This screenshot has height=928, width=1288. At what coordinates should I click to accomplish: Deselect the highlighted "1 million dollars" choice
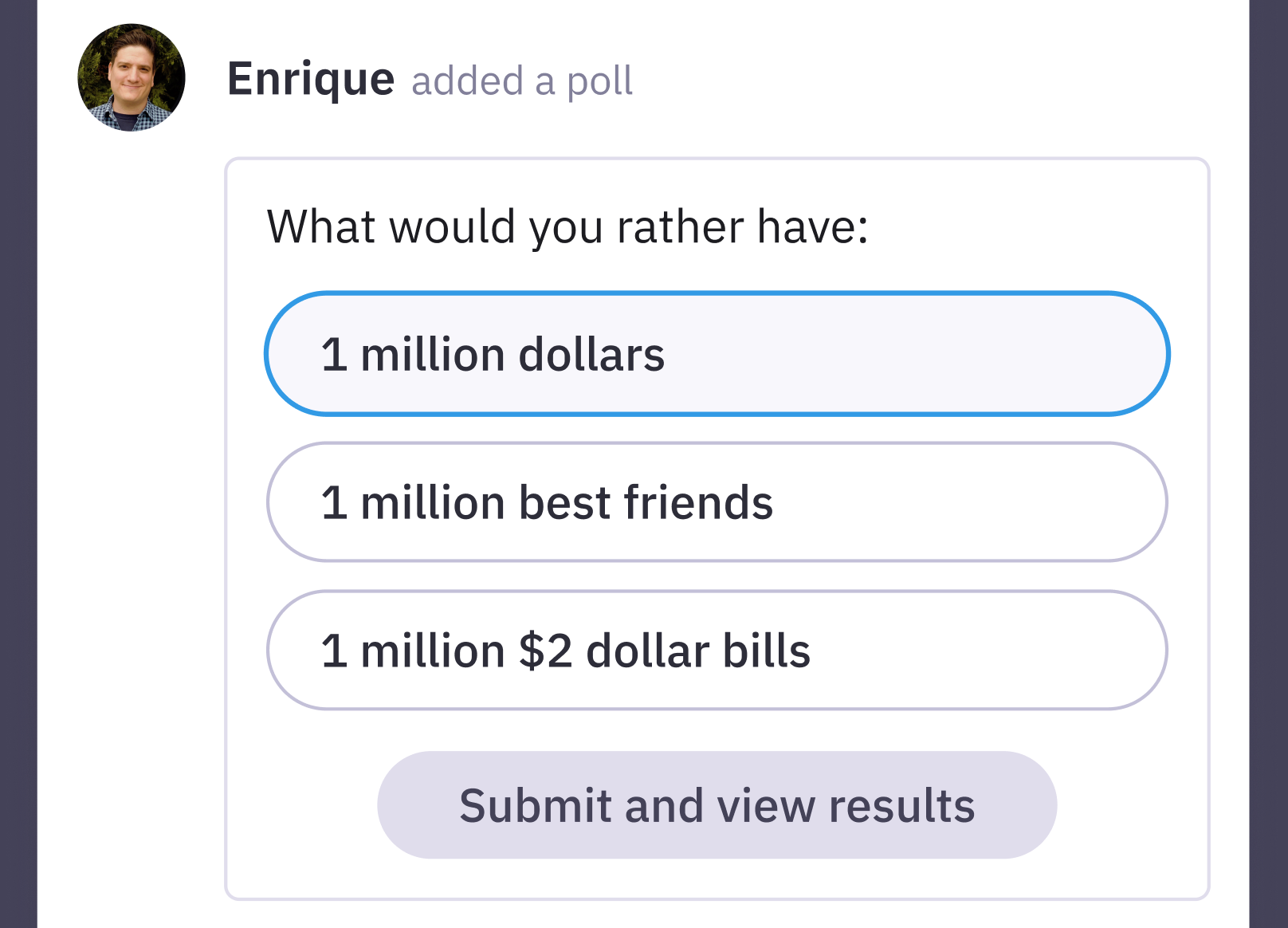pyautogui.click(x=717, y=353)
